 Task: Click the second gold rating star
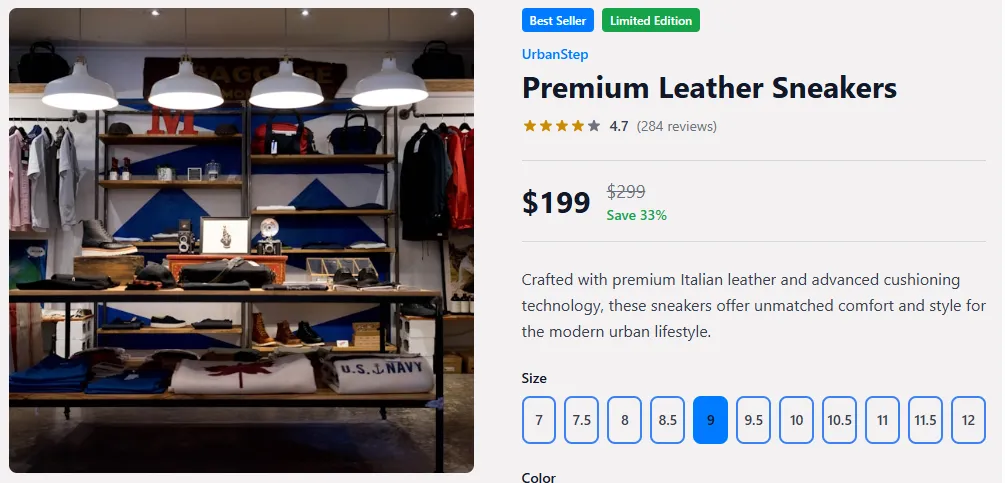point(545,126)
